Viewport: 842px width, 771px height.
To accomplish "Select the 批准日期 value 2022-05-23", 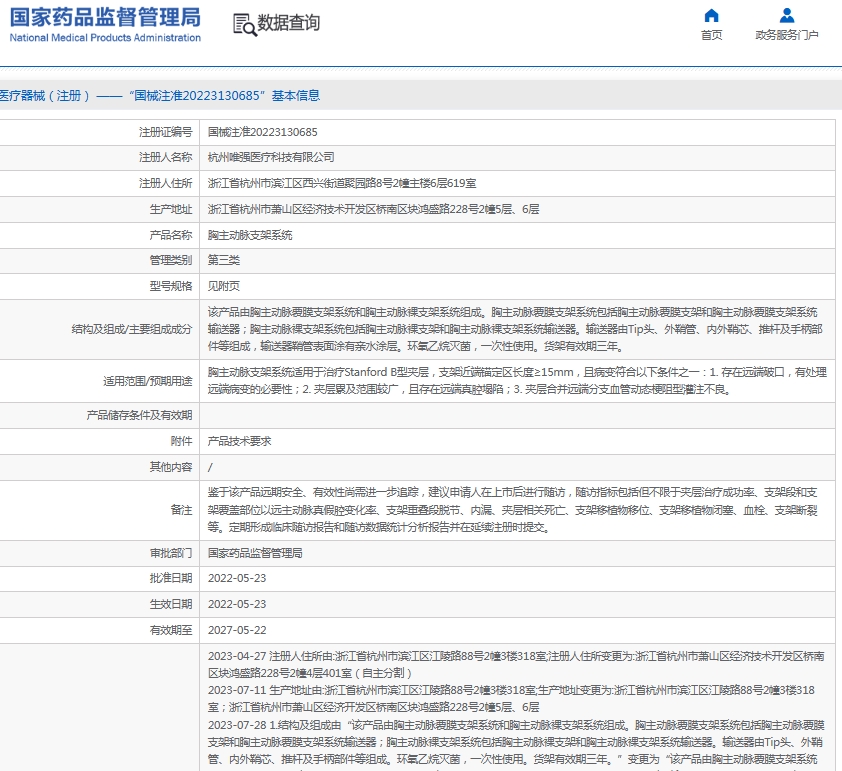I will [237, 578].
